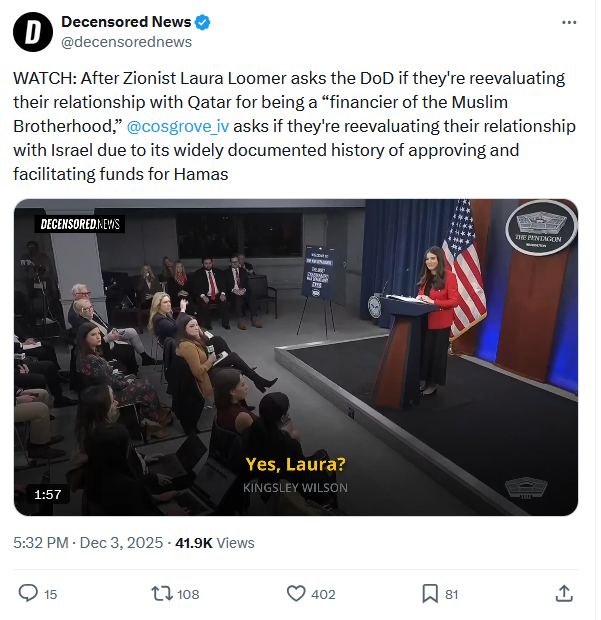601x620 pixels.
Task: Click the 1:57 video duration badge
Action: [48, 494]
